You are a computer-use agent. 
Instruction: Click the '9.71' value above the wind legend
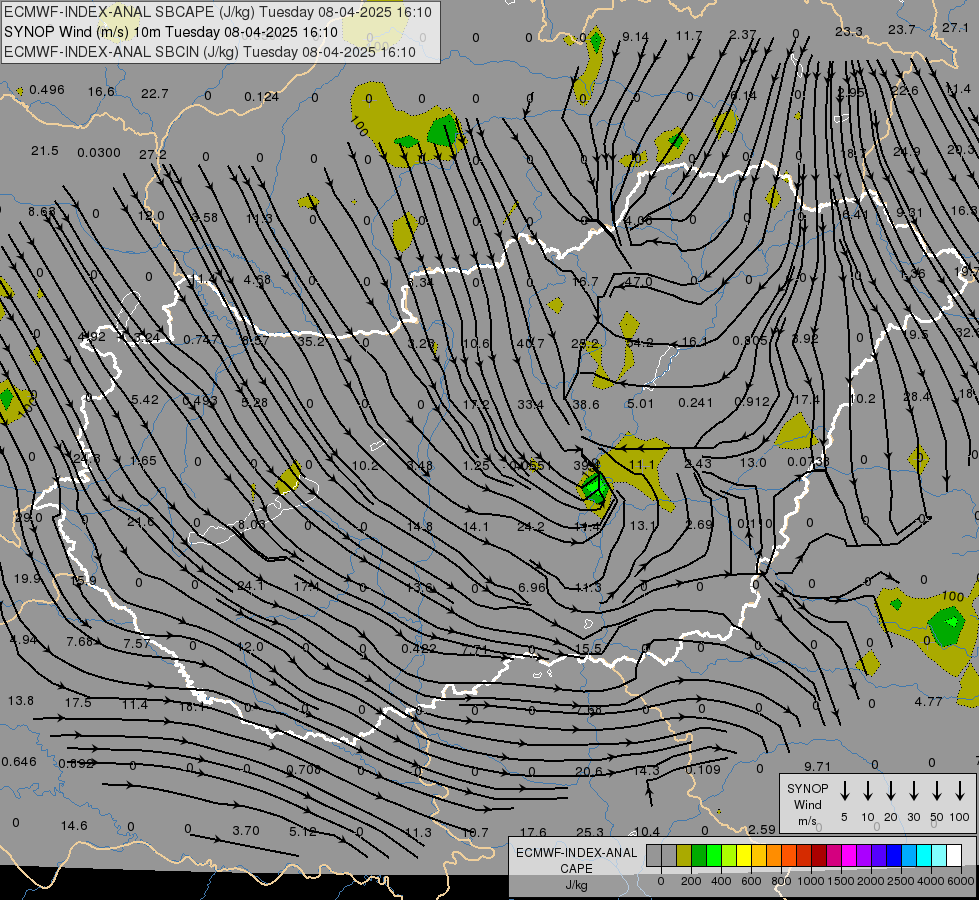tap(817, 766)
